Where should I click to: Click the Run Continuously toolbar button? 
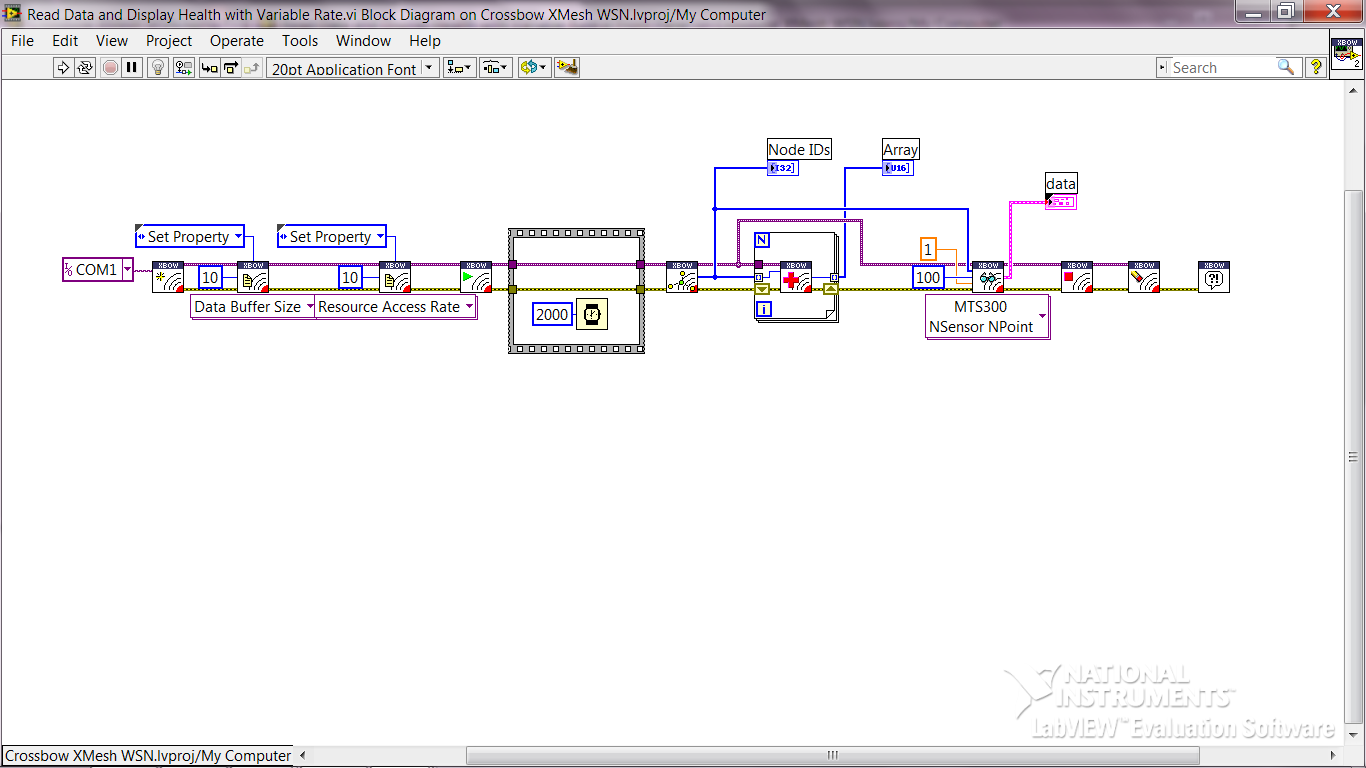coord(85,68)
